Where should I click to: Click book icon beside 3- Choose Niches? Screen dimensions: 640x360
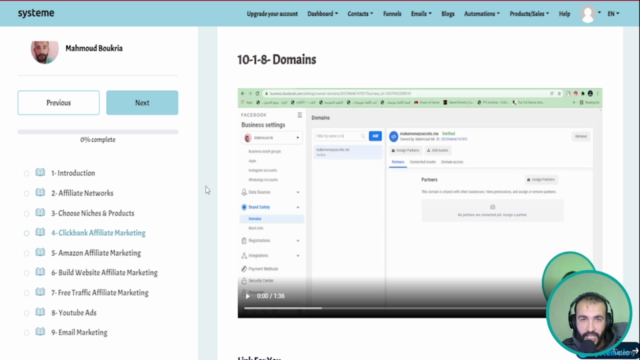point(40,212)
